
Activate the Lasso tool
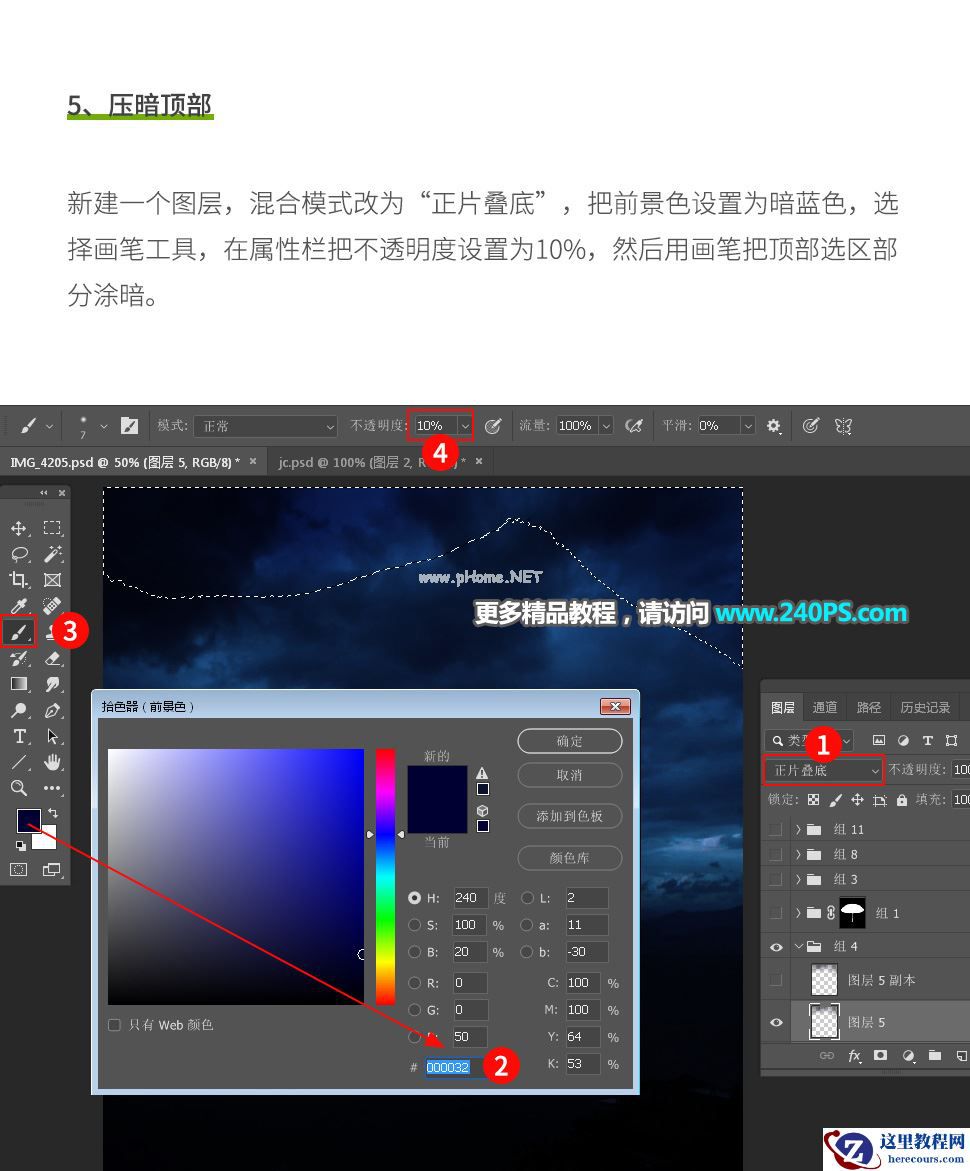pos(20,554)
